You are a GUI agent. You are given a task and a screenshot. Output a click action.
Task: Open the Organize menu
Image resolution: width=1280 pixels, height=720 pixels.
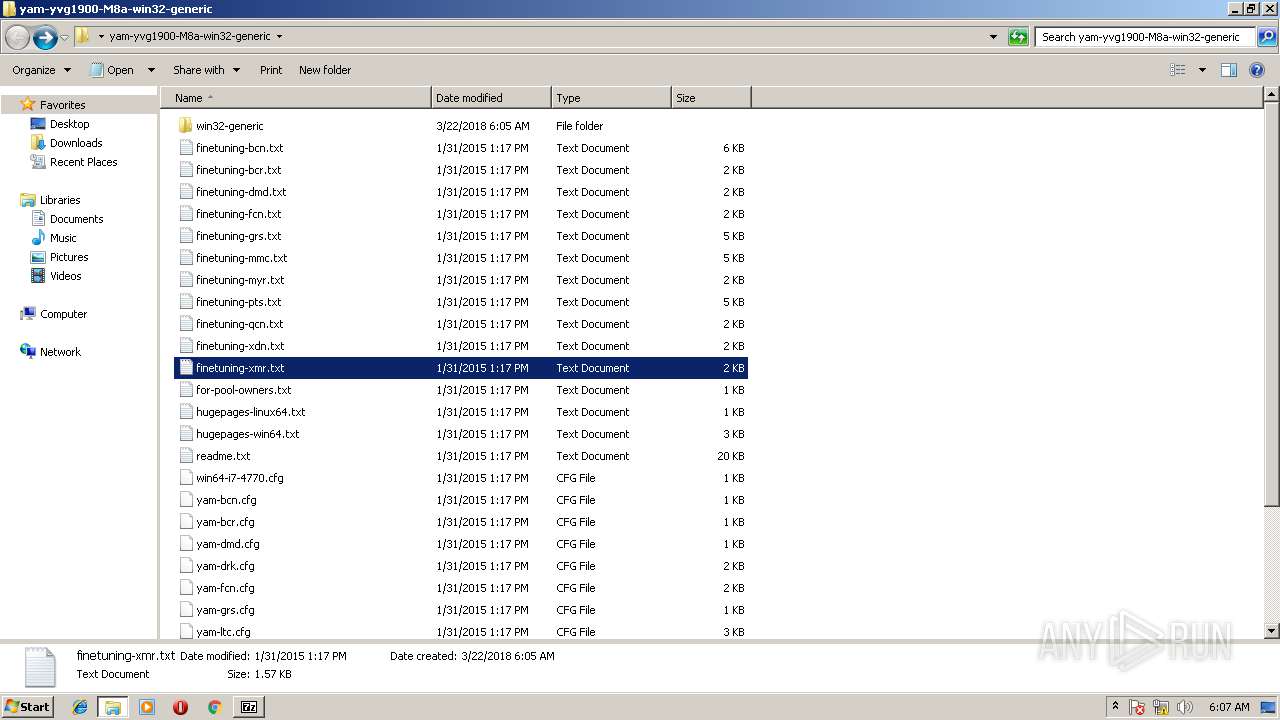click(41, 70)
